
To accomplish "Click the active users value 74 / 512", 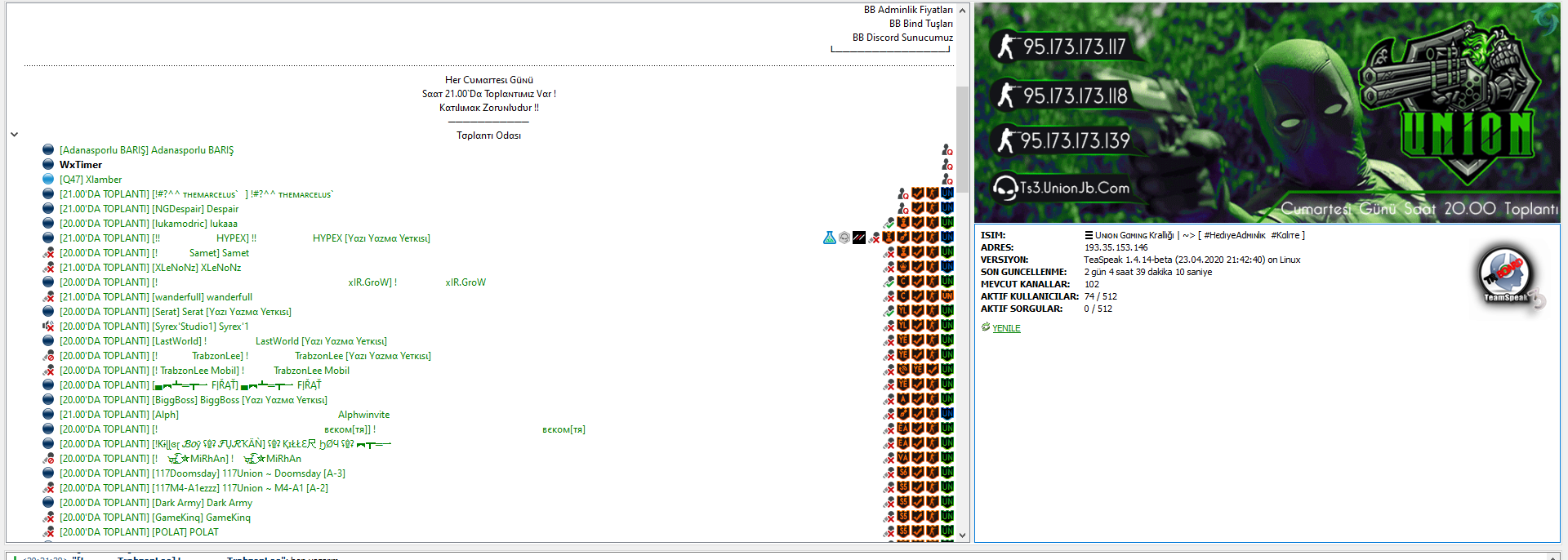I will tap(1100, 296).
